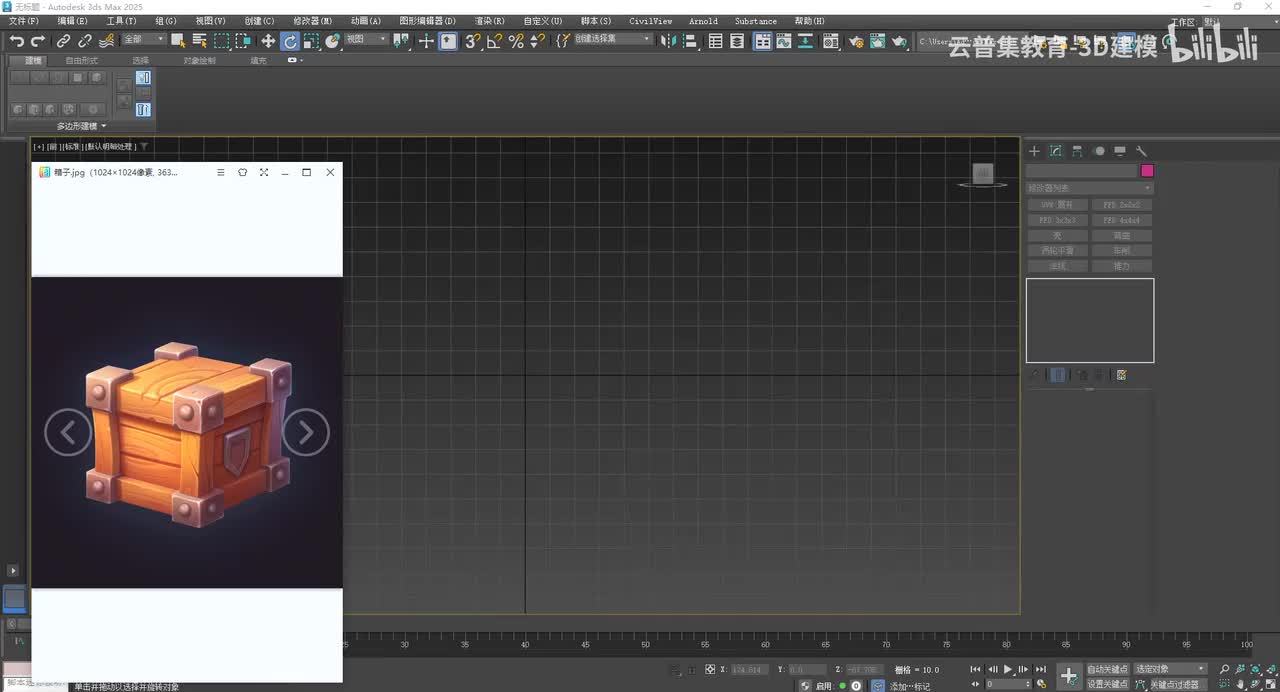The image size is (1280, 692).
Task: Choose Rectangular Selection Region tool
Action: tap(222, 41)
